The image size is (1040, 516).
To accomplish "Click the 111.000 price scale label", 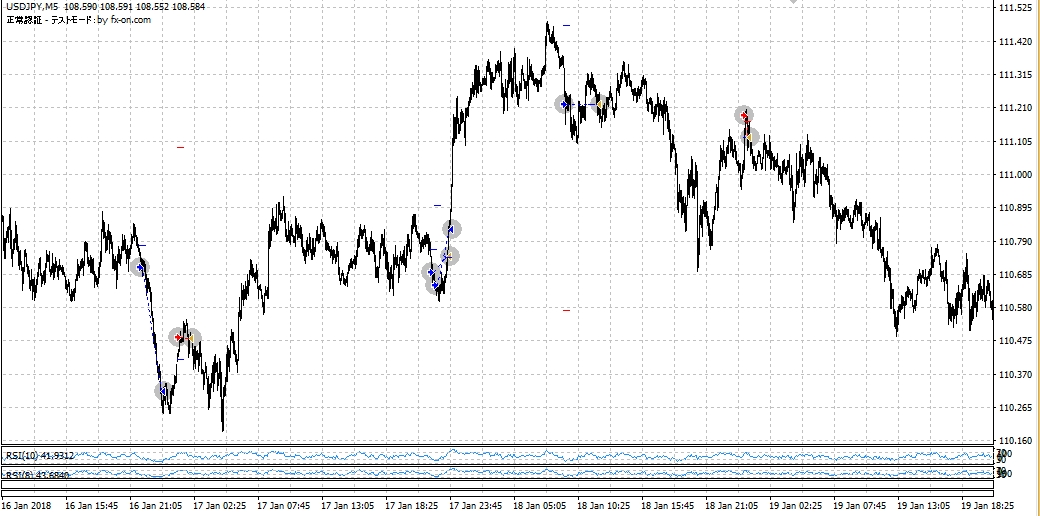I will (x=1013, y=174).
